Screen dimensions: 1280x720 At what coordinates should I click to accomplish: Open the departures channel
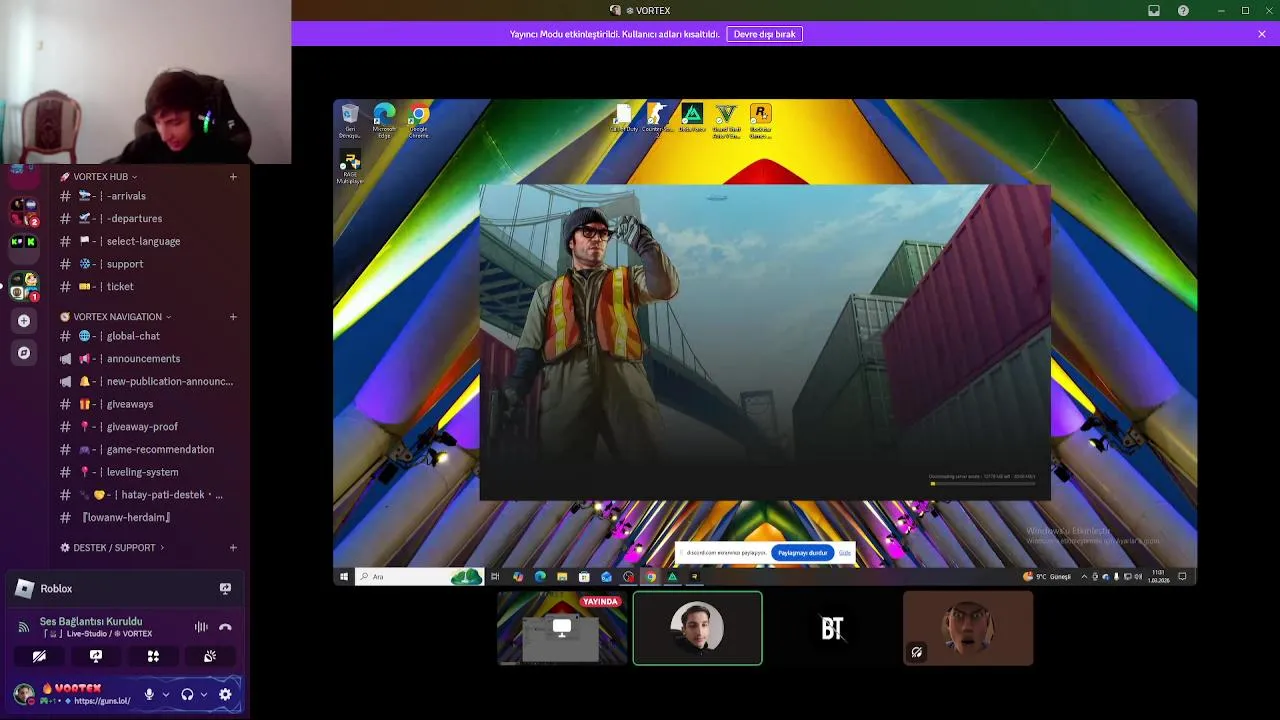pos(148,219)
